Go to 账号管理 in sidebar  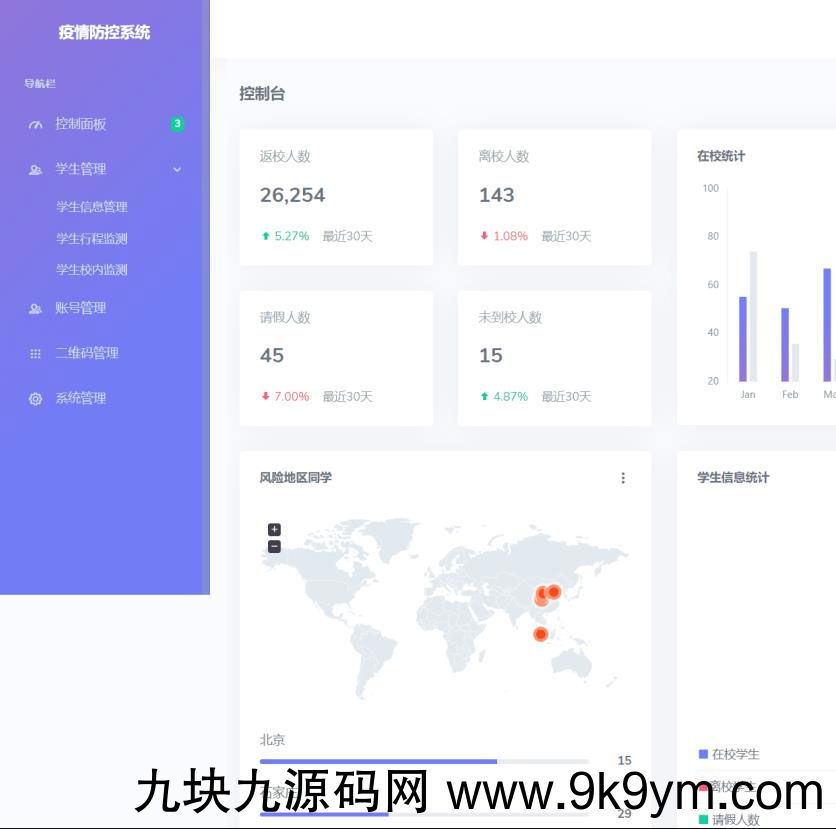[x=81, y=308]
